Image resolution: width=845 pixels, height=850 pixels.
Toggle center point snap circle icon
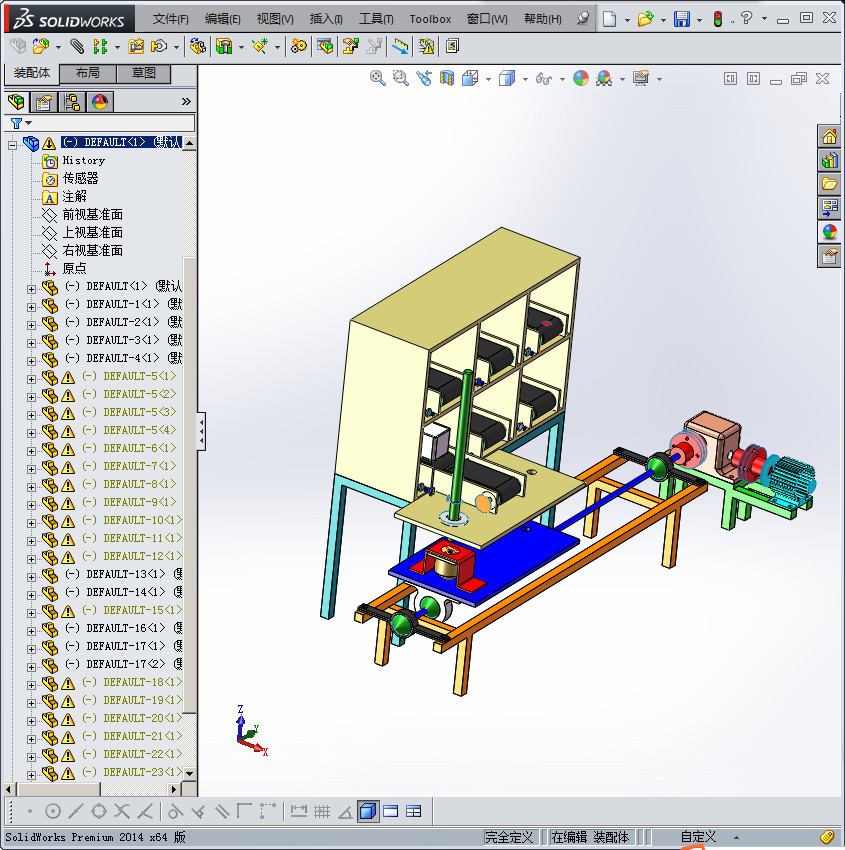click(53, 812)
